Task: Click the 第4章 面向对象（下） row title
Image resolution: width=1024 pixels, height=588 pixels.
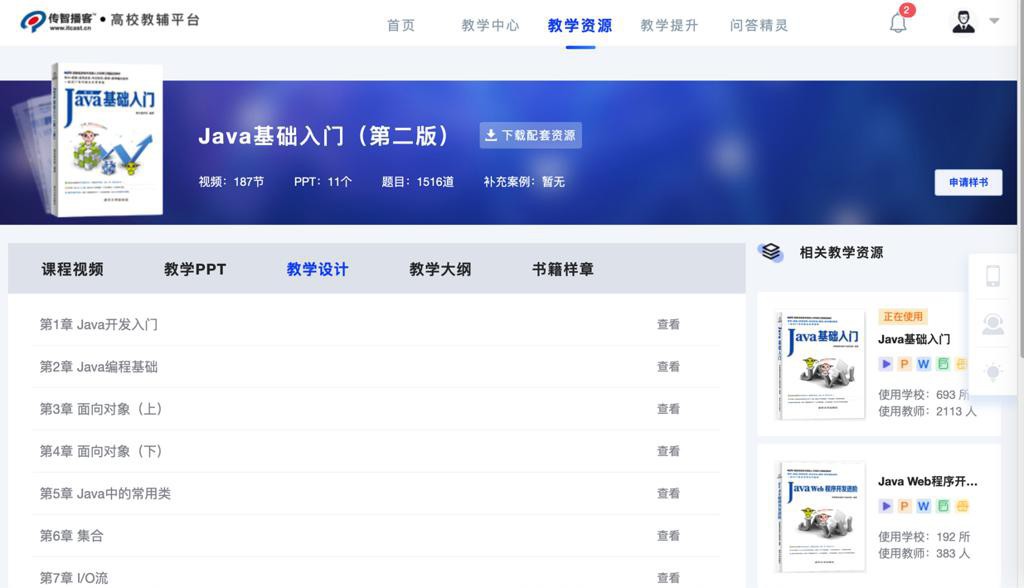Action: coord(101,451)
